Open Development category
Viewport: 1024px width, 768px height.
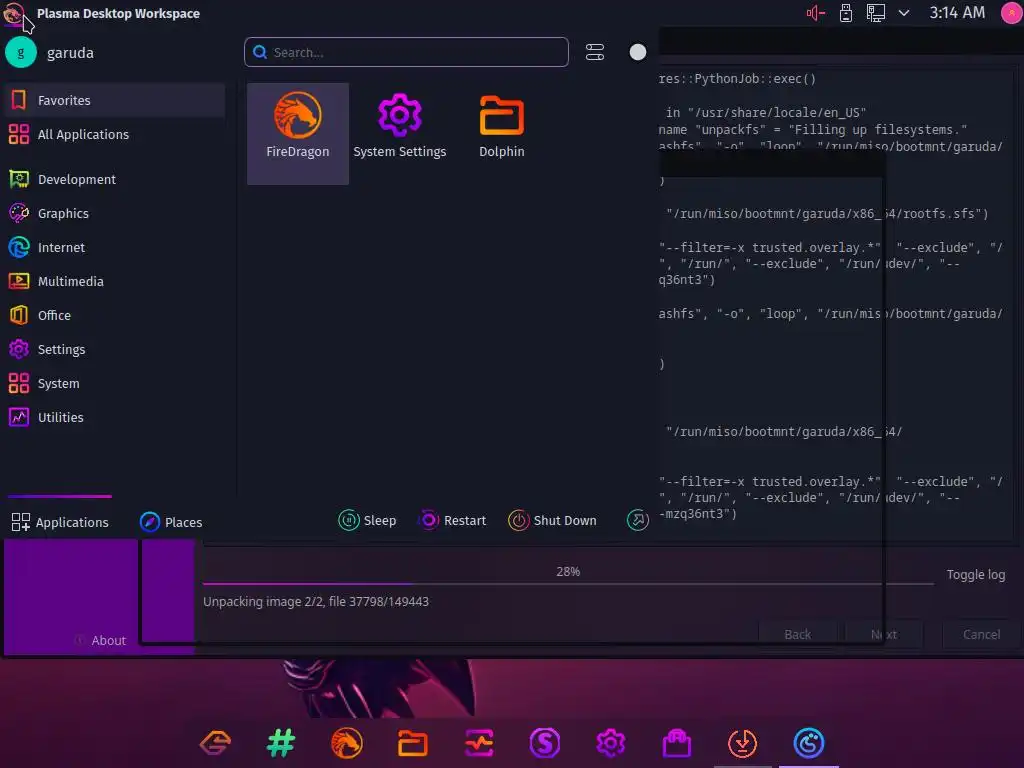[x=114, y=179]
